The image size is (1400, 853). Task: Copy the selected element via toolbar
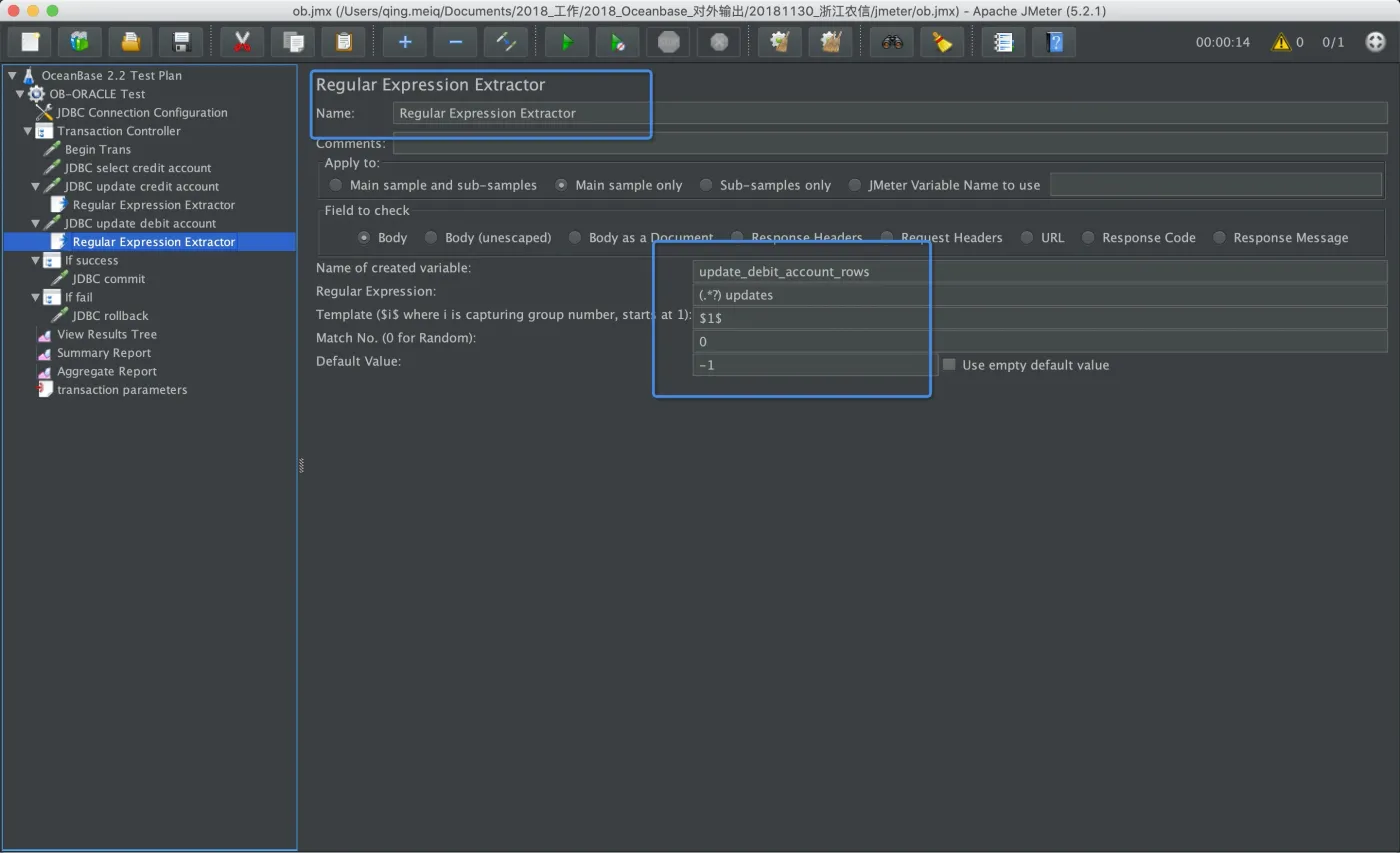[x=293, y=42]
